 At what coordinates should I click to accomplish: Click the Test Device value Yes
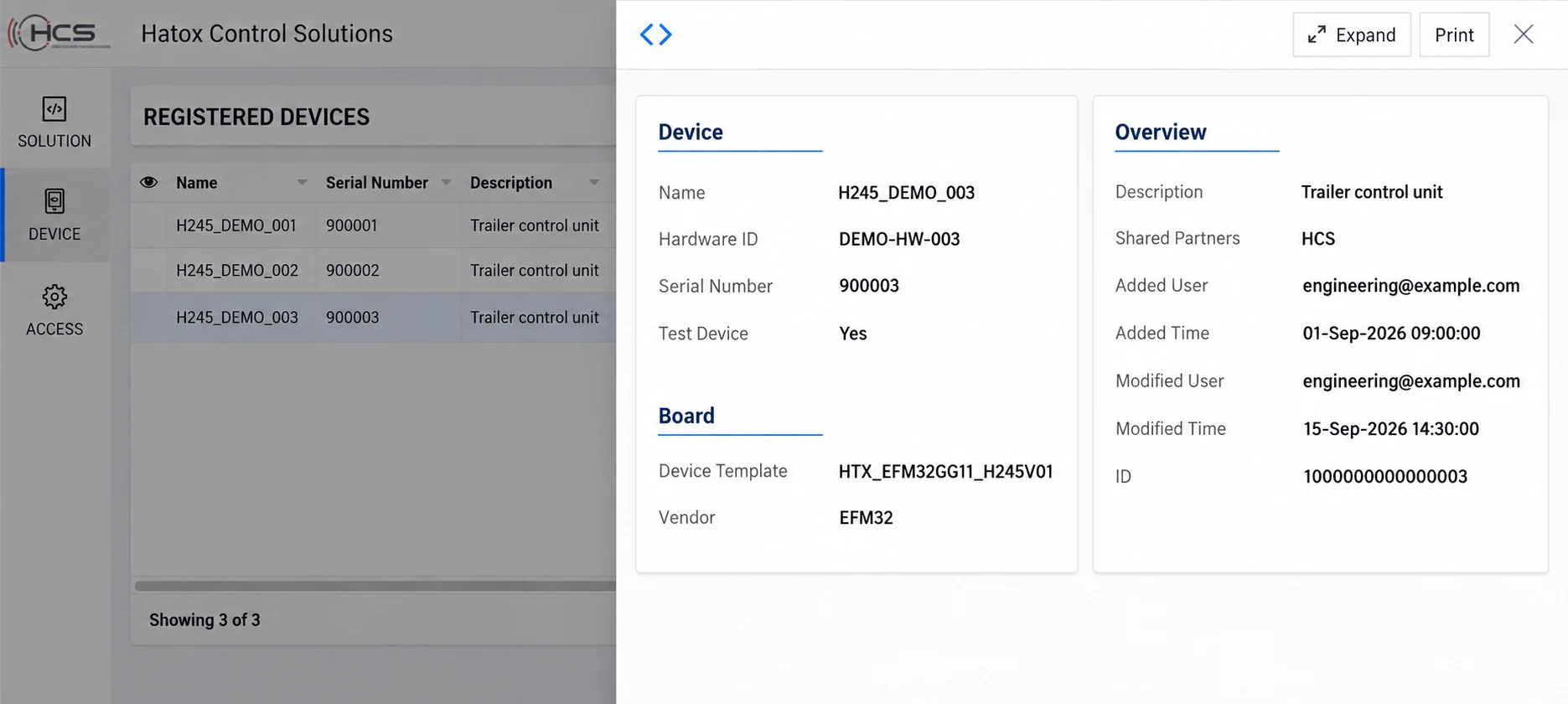[x=852, y=333]
